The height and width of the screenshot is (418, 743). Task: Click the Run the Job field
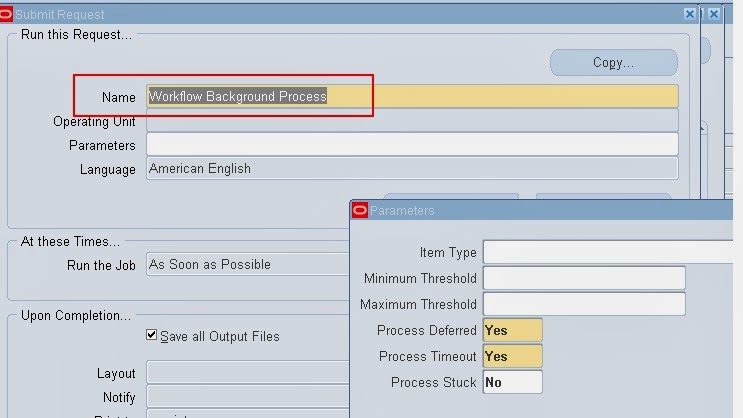click(x=248, y=264)
